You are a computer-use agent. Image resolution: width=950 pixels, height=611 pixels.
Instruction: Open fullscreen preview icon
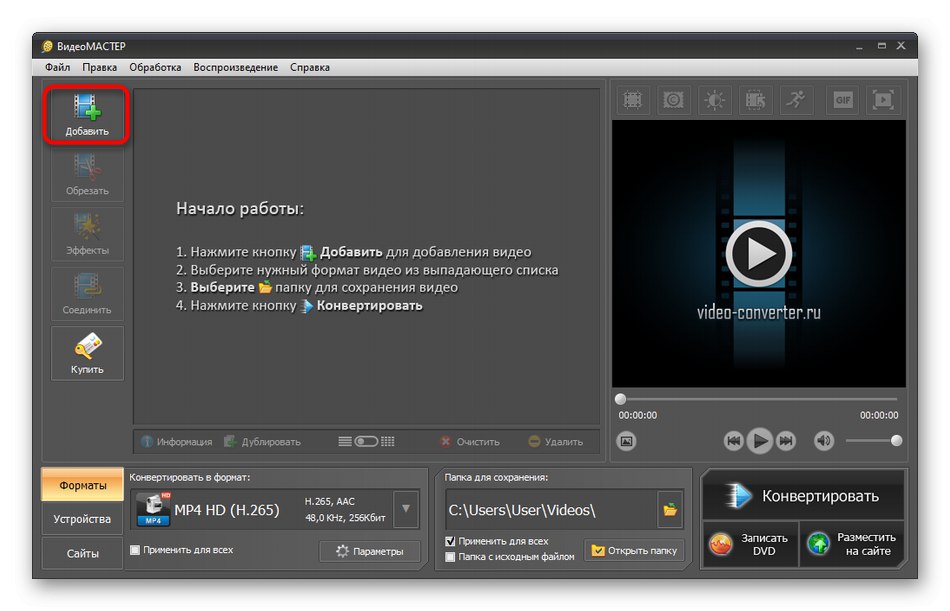pos(883,99)
